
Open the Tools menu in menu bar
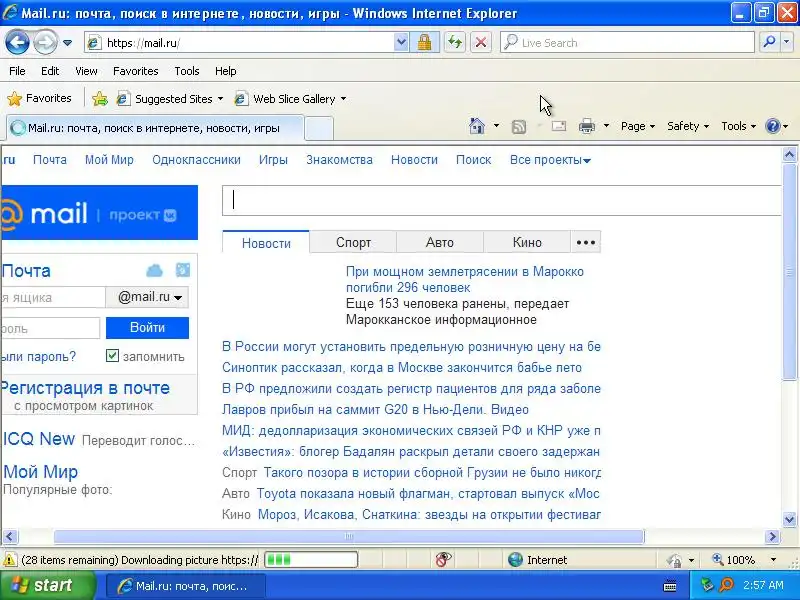pos(187,71)
